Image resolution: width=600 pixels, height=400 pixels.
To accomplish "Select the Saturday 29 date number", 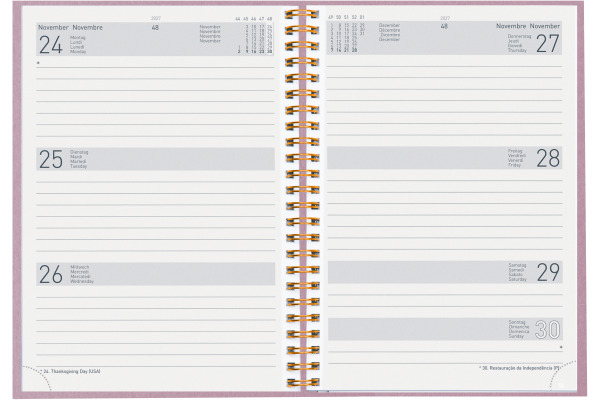I will coord(548,272).
